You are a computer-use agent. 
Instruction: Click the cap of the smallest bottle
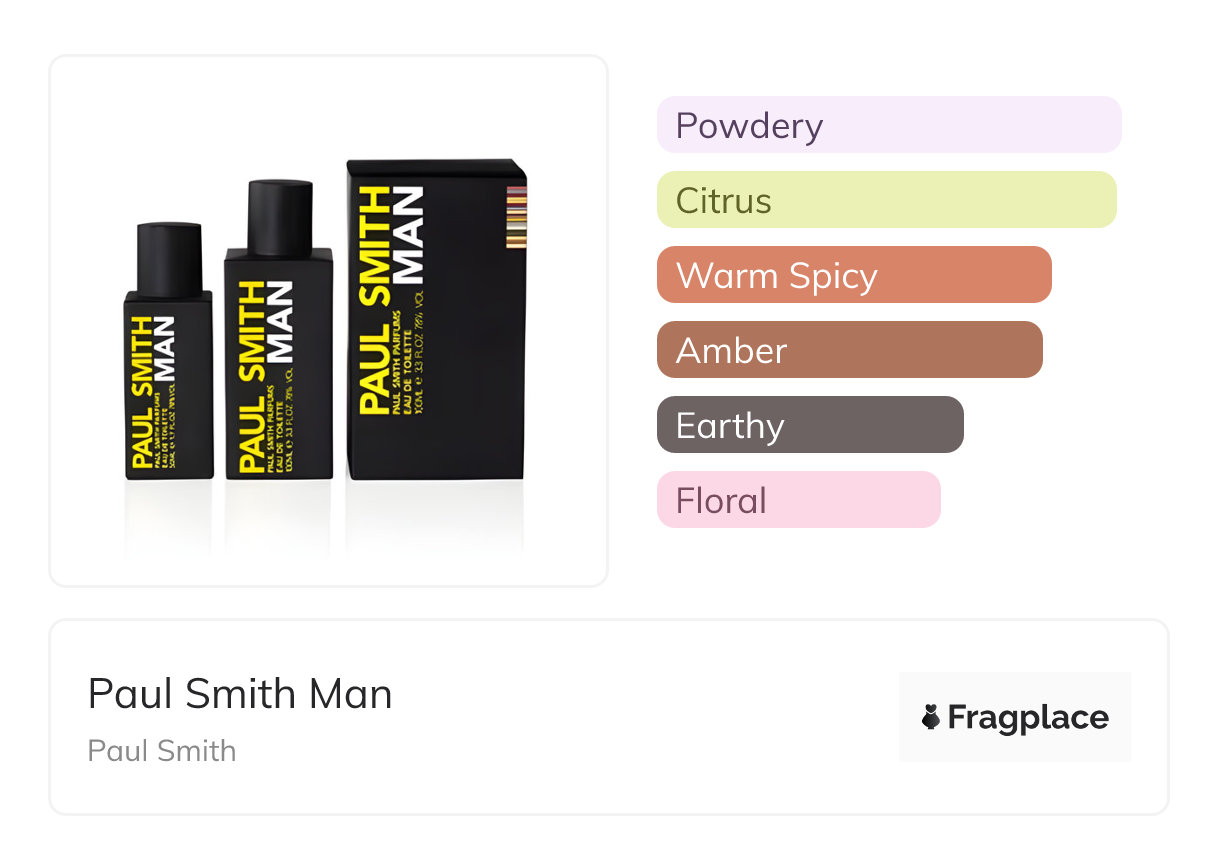tap(169, 258)
